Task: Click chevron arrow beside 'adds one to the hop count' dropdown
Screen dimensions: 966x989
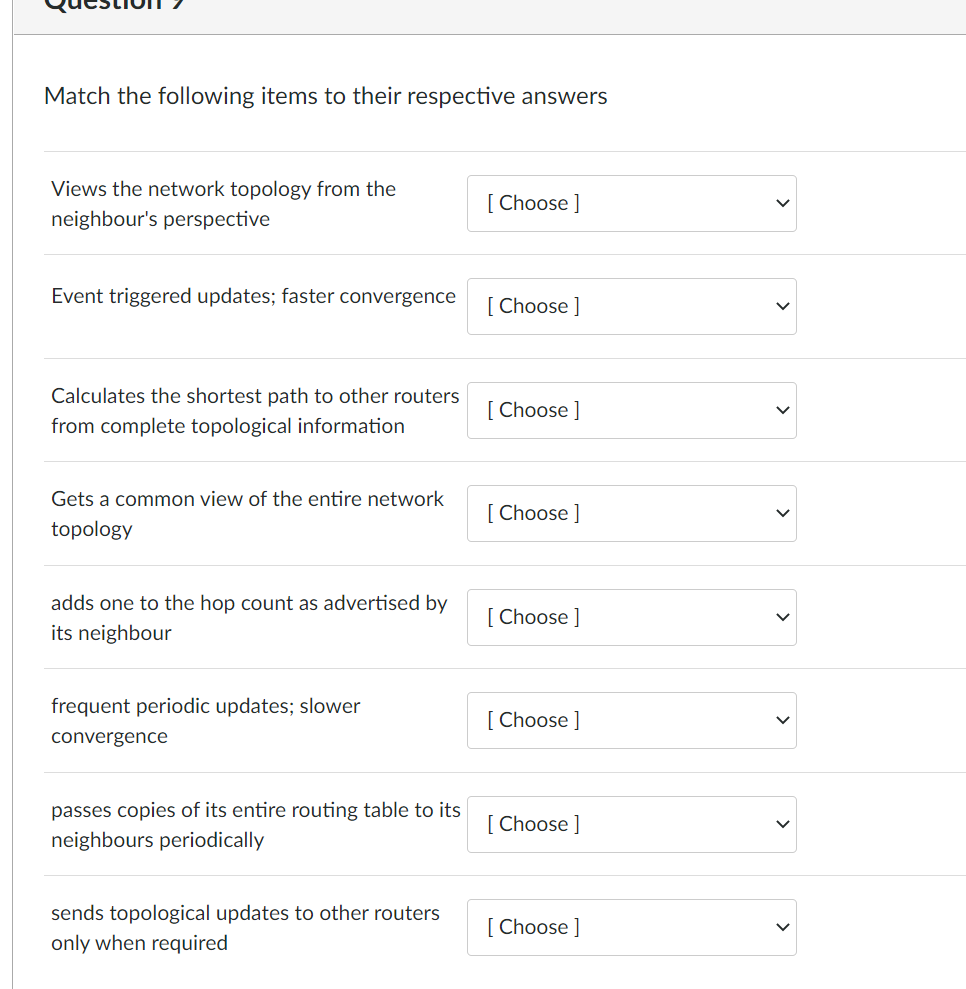Action: [x=782, y=617]
